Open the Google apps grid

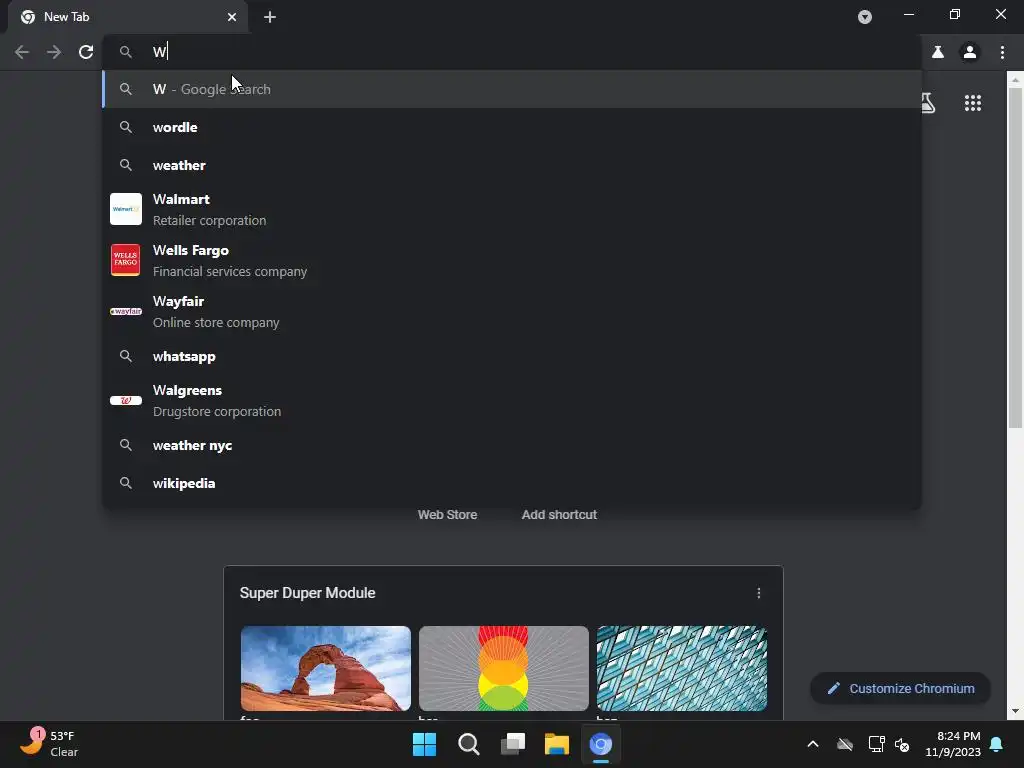click(973, 103)
